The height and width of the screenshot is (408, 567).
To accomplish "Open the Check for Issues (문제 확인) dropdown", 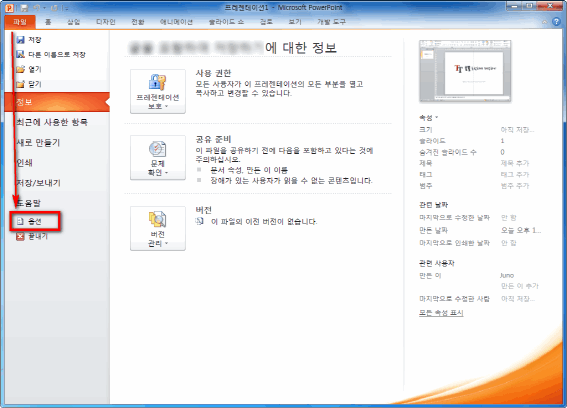I will [x=158, y=158].
